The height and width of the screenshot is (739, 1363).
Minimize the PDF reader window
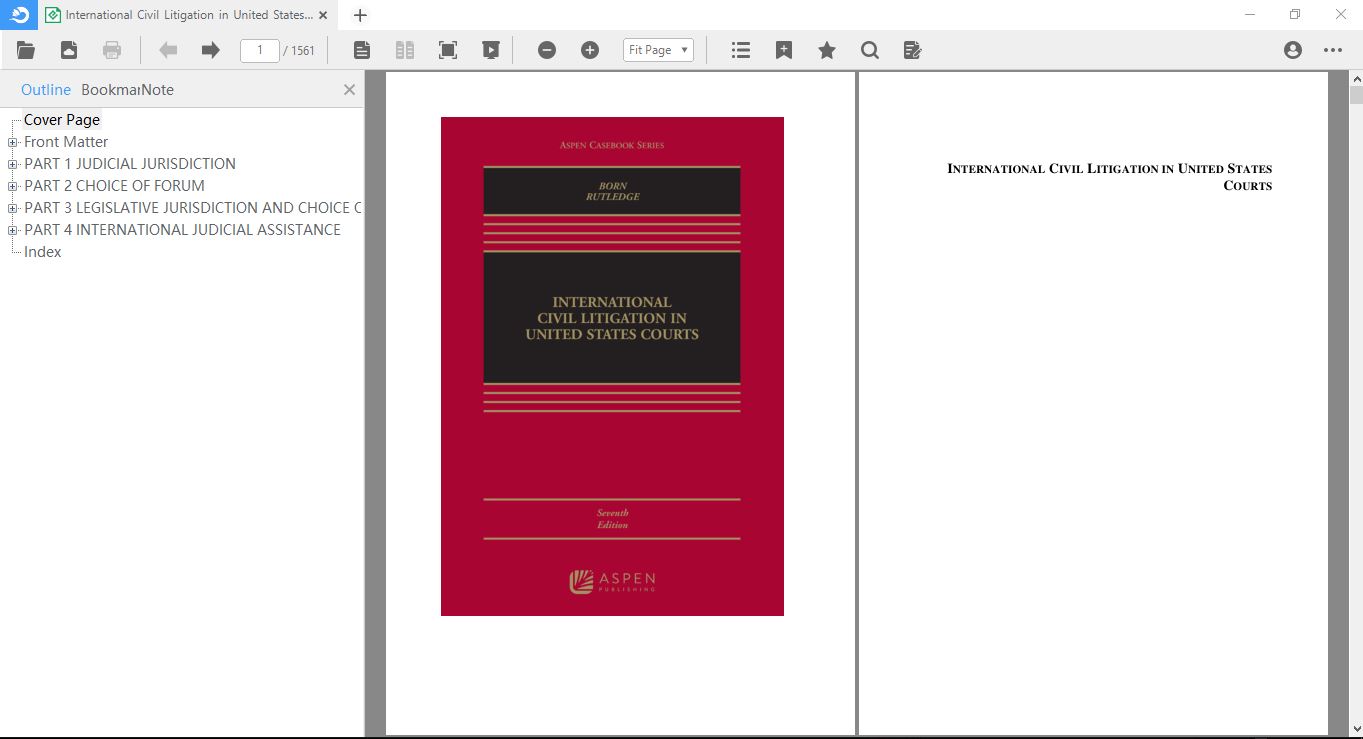pos(1250,14)
